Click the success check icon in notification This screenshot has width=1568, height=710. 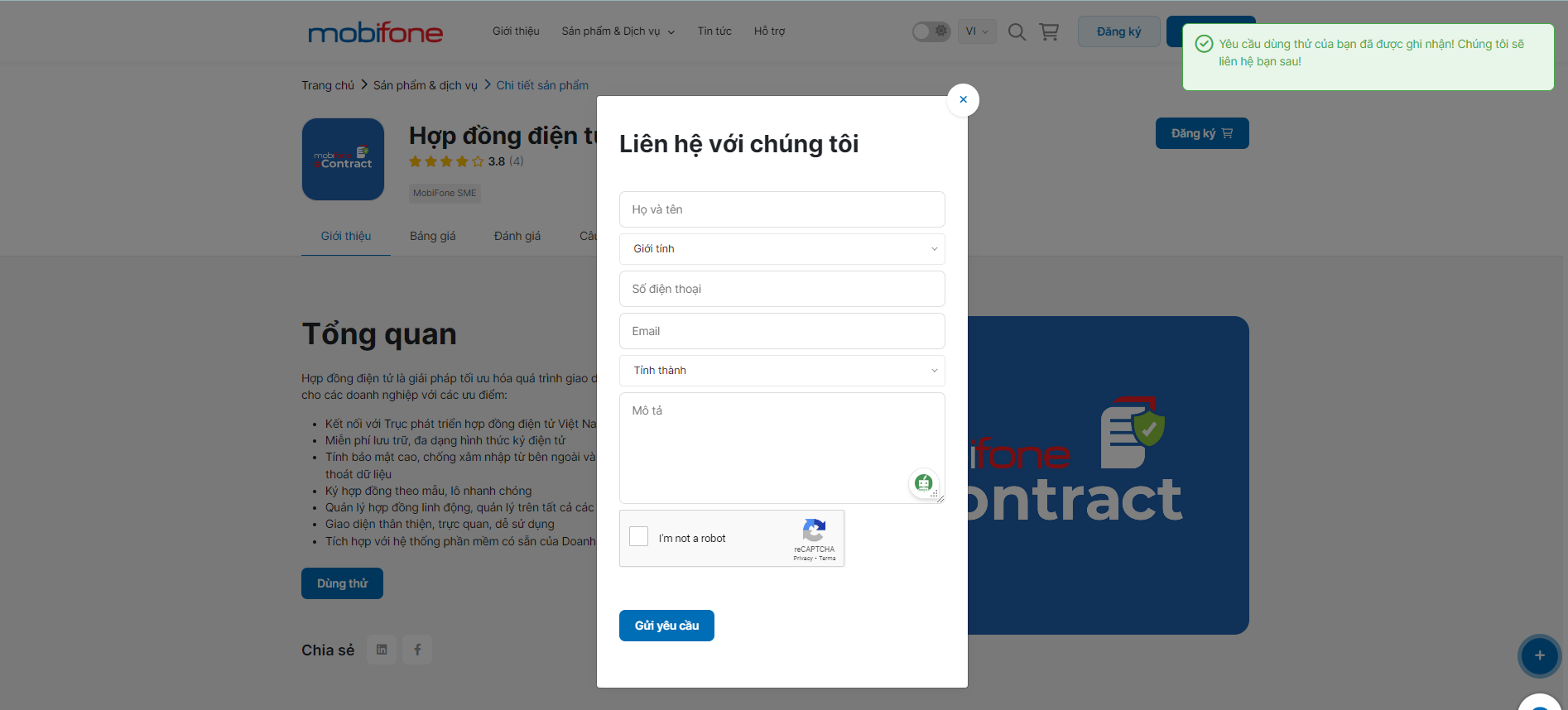click(1204, 44)
